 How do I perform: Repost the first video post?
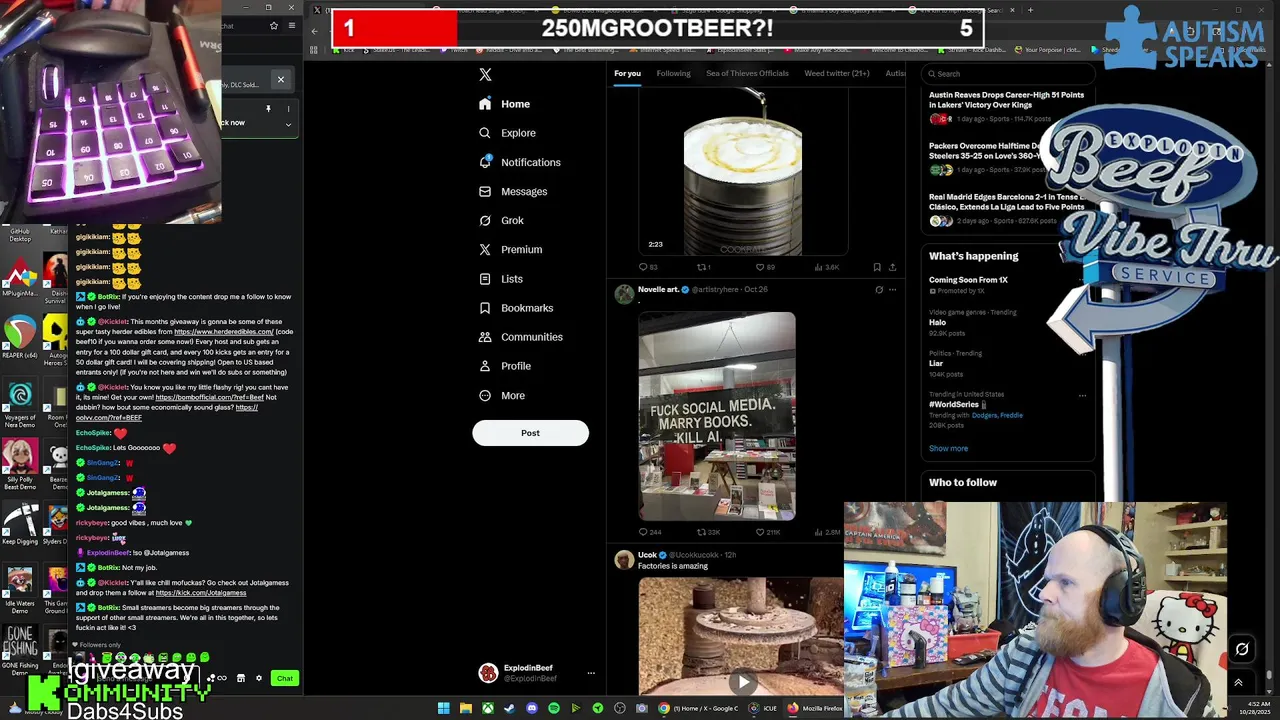[x=704, y=267]
